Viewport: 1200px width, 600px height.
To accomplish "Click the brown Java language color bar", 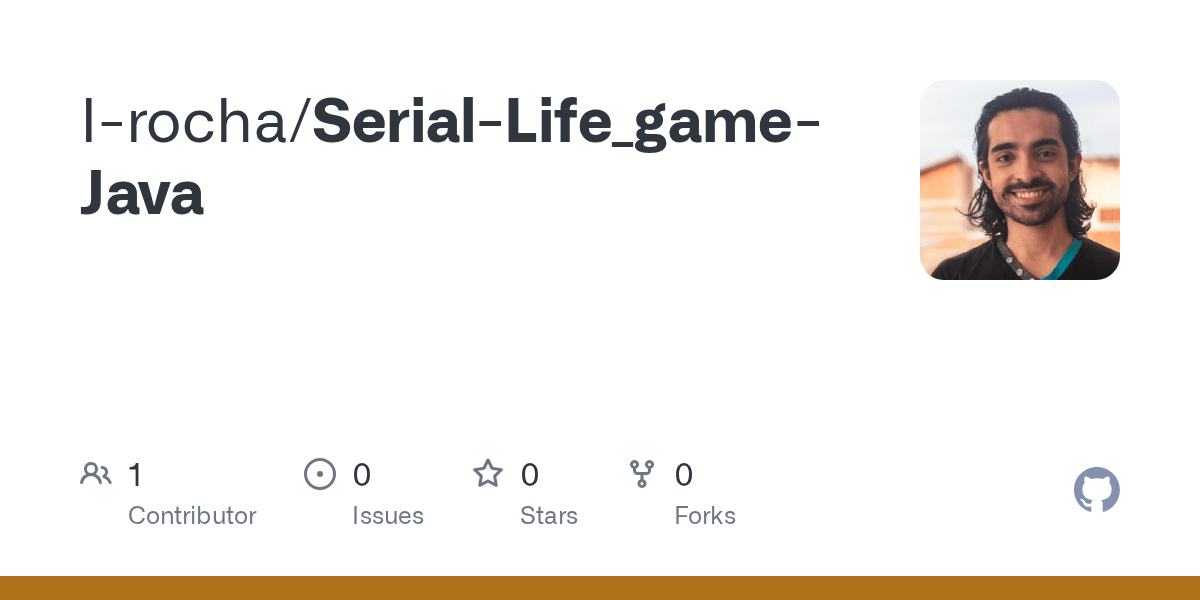I will click(x=600, y=588).
